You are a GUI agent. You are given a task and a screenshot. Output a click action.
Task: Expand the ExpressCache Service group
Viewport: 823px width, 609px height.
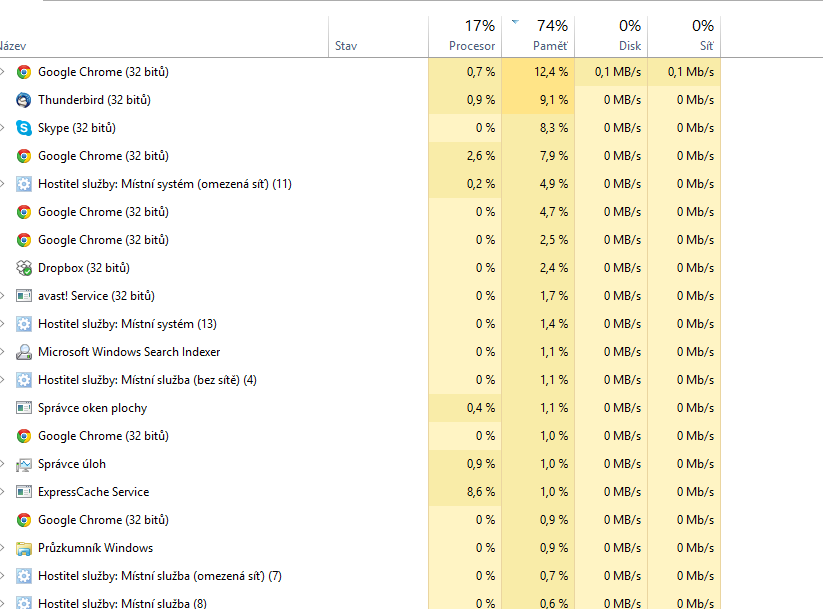click(3, 492)
